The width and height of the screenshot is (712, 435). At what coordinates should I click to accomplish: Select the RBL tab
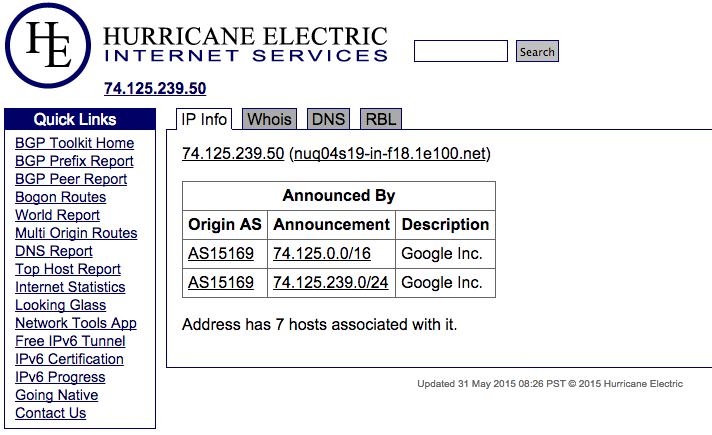click(381, 120)
